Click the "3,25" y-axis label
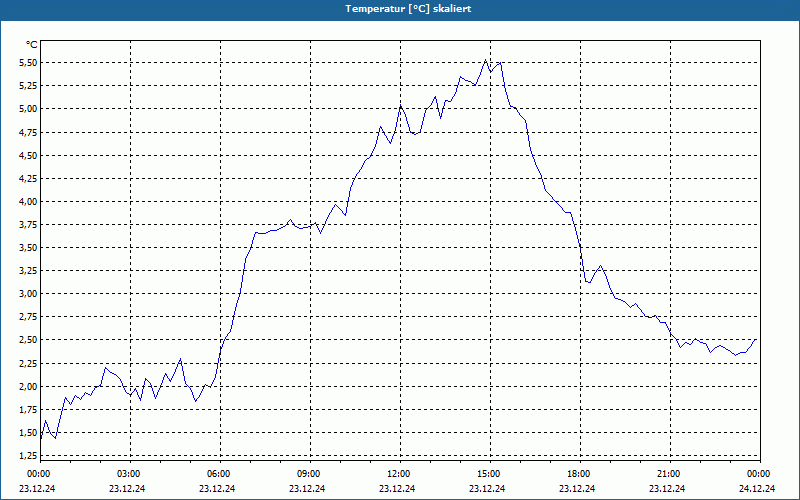The width and height of the screenshot is (800, 500). (x=28, y=271)
